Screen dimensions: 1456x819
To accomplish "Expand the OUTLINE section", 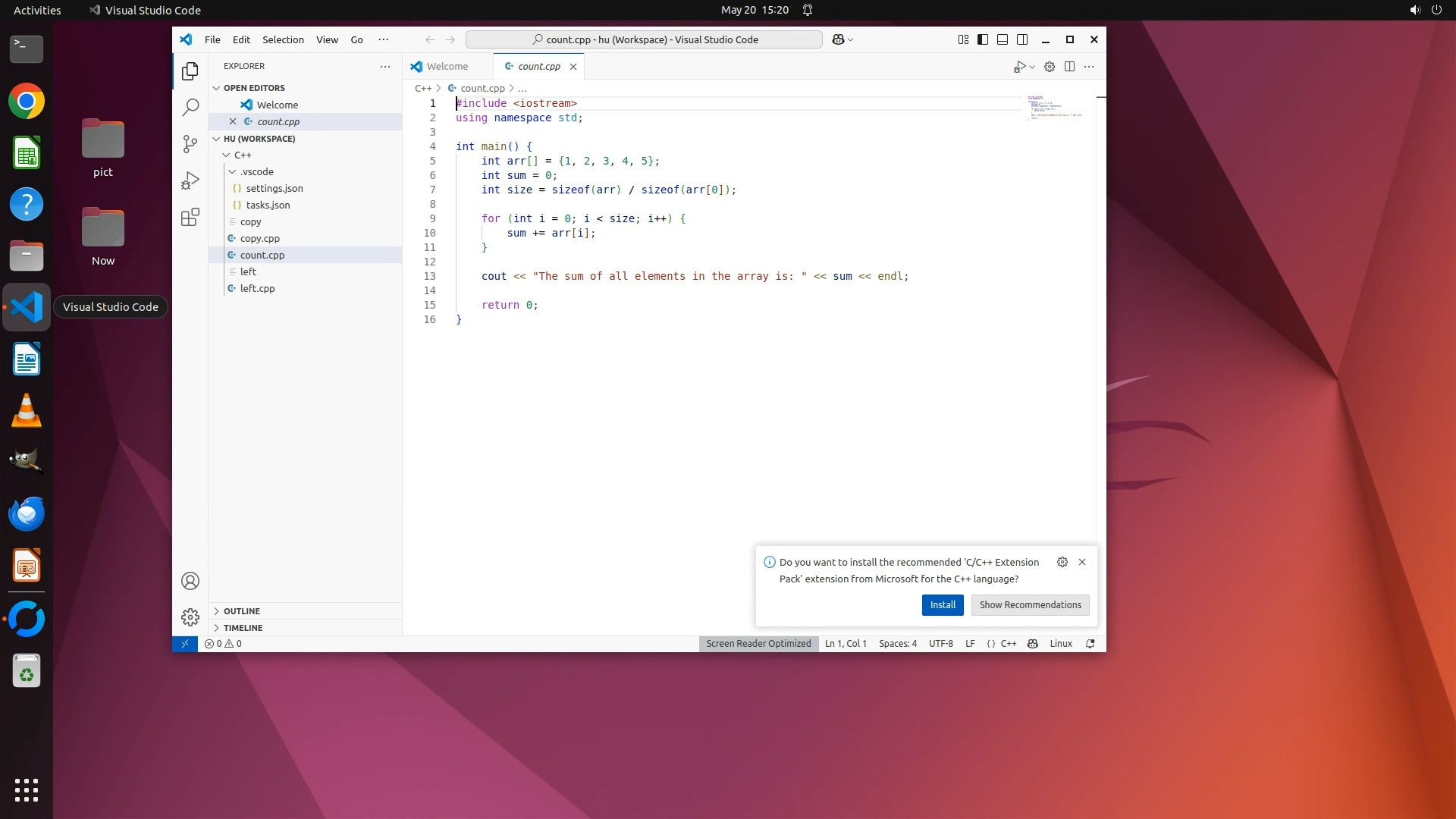I will (x=242, y=611).
